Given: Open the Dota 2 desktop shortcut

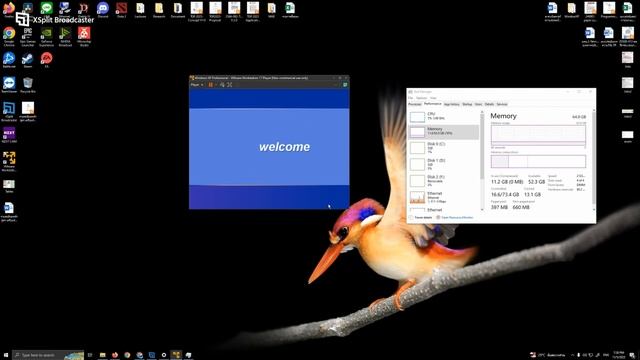Looking at the screenshot, I should [x=121, y=10].
